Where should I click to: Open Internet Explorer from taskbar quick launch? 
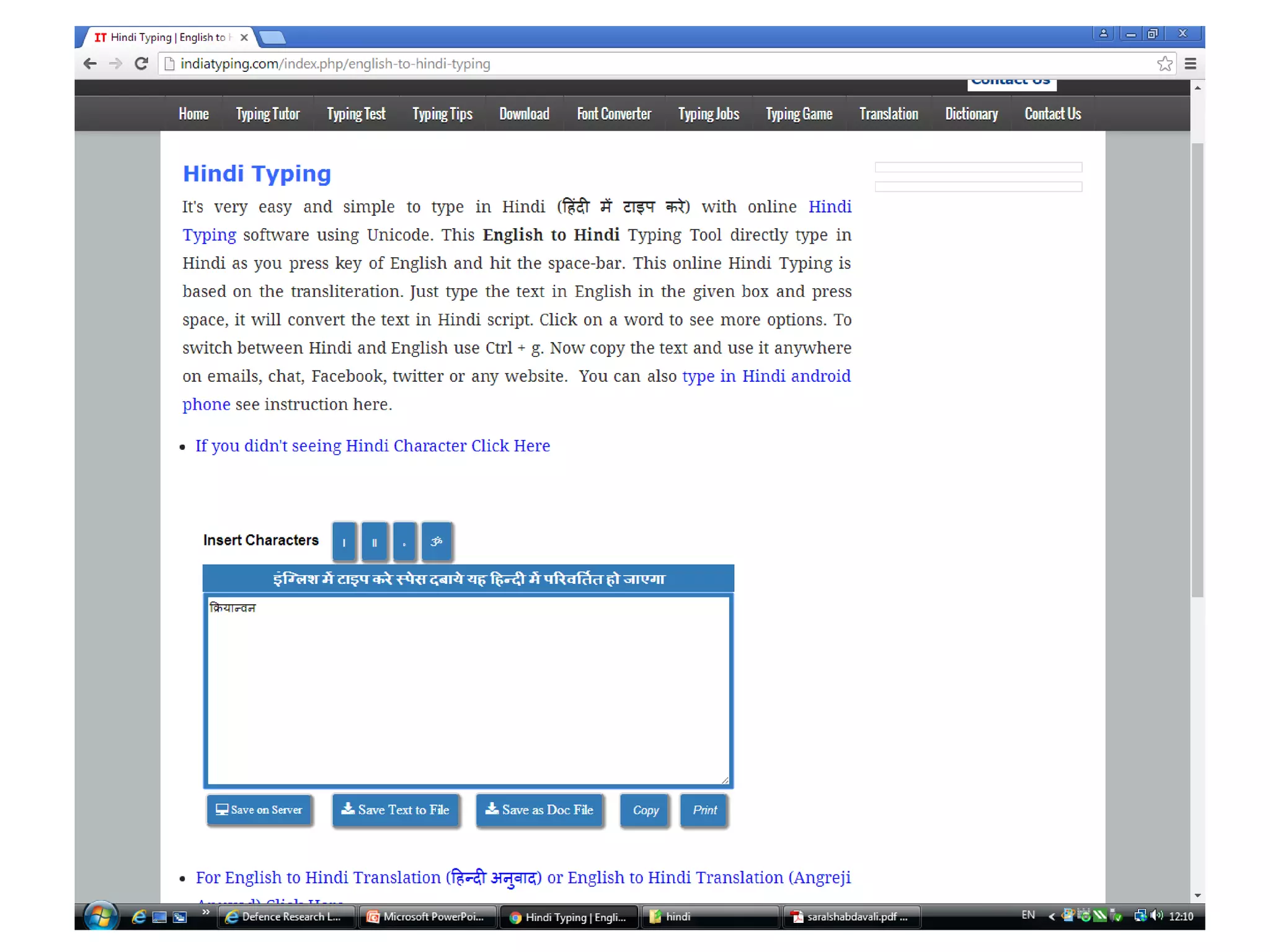[139, 917]
